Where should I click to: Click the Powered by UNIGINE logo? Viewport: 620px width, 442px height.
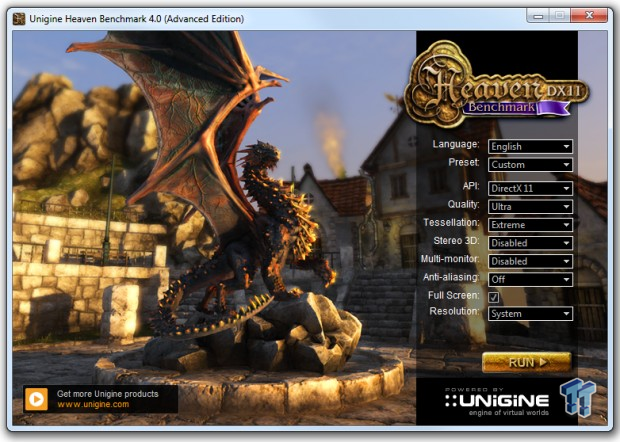point(497,401)
